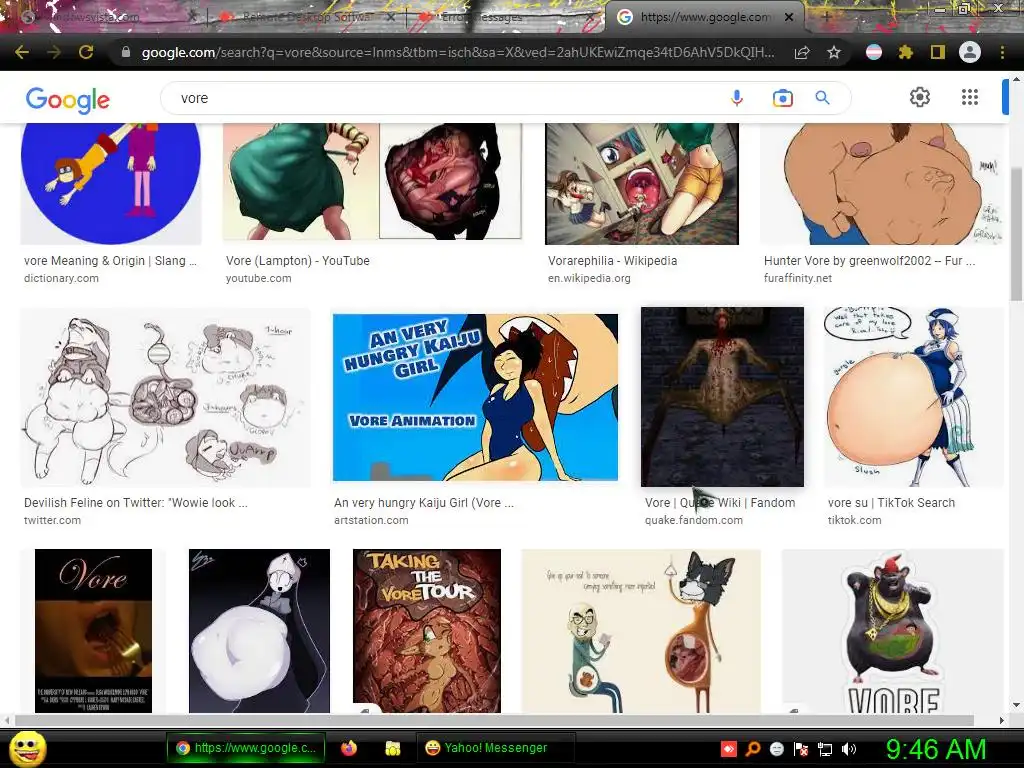Image resolution: width=1024 pixels, height=768 pixels.
Task: Click the share page icon in address bar
Action: pos(802,52)
